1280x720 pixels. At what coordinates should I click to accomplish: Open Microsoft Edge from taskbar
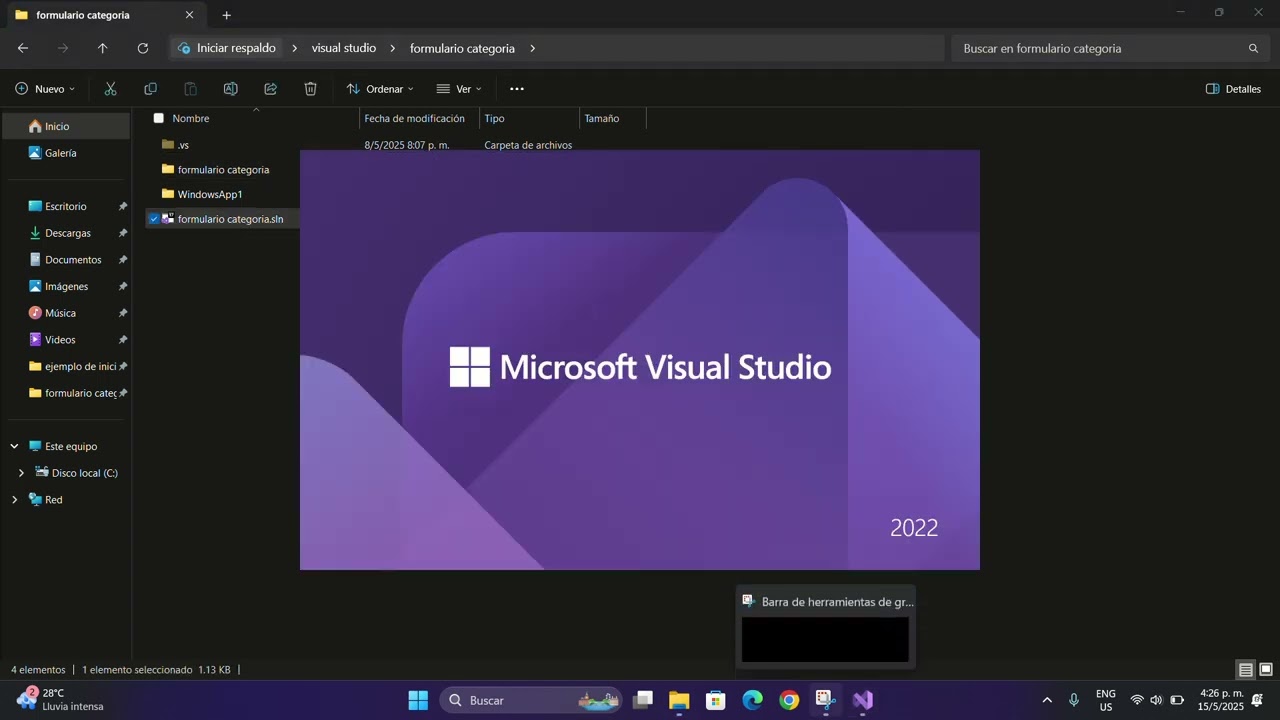coord(753,700)
